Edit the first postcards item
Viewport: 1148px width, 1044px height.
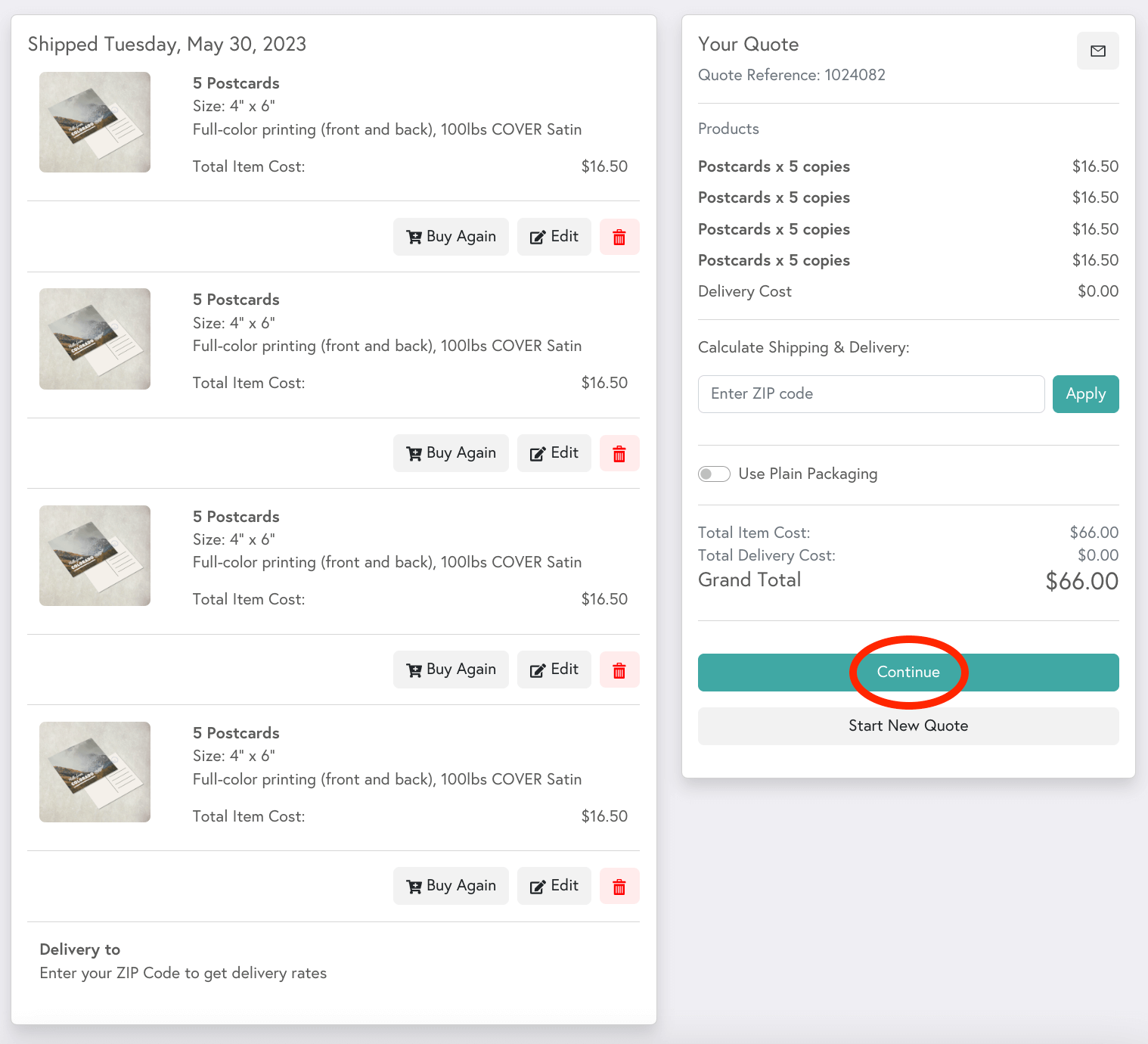click(x=554, y=237)
